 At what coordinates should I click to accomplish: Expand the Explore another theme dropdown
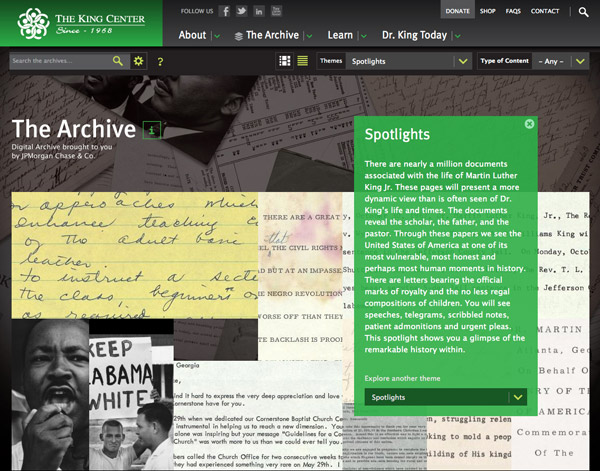click(517, 397)
